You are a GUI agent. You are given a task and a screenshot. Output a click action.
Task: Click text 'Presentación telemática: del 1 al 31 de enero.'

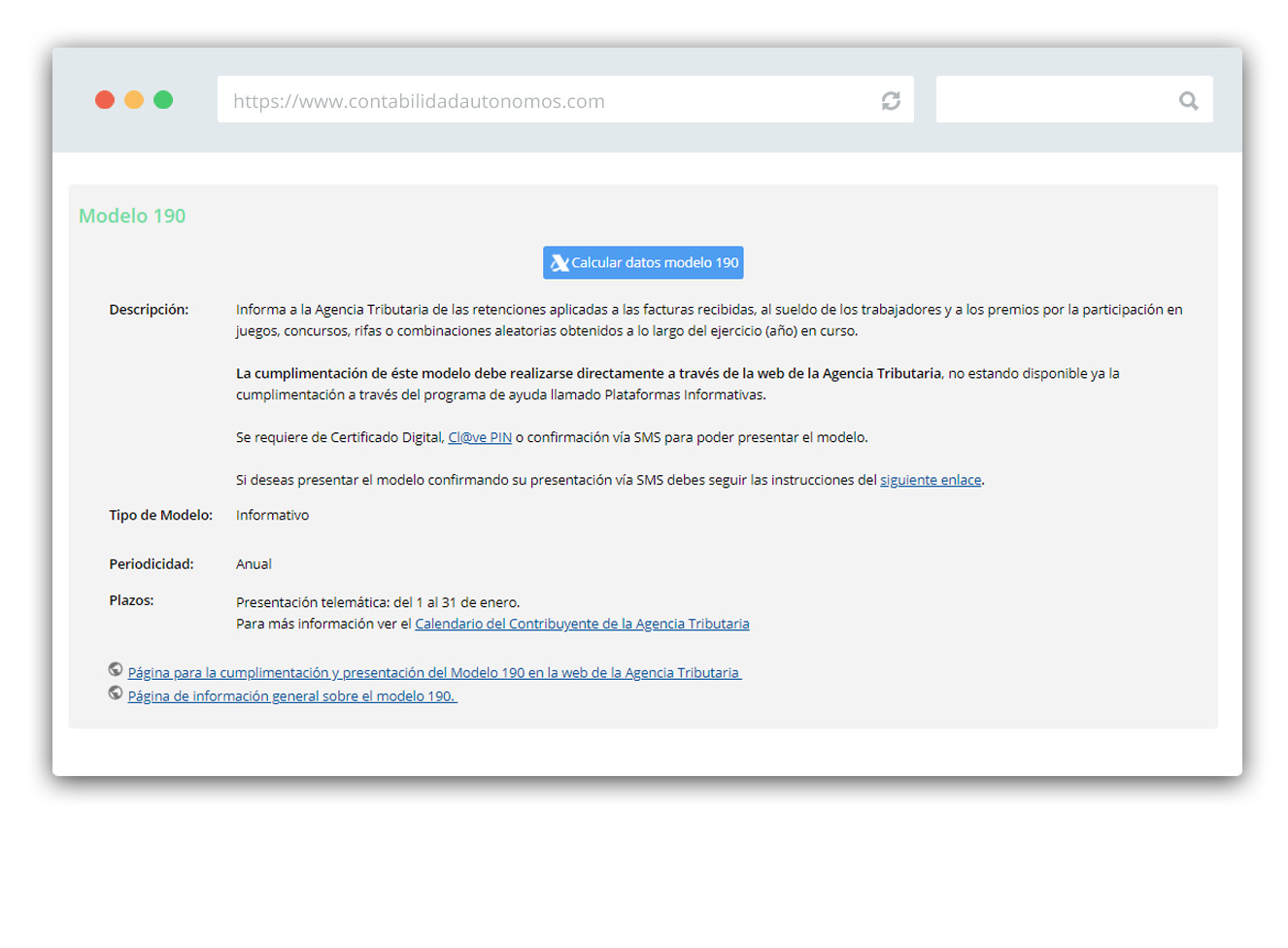(x=378, y=603)
